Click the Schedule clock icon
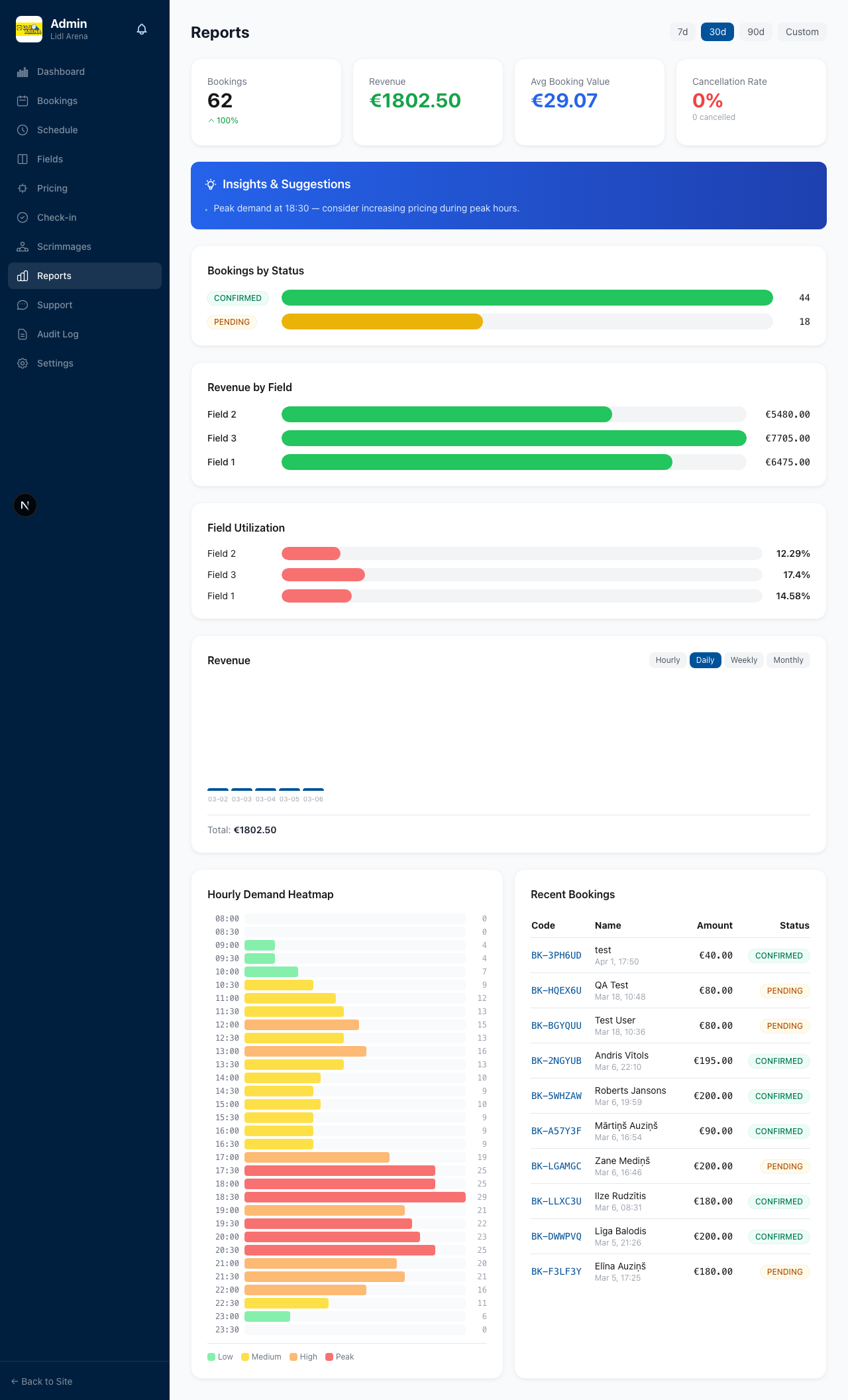This screenshot has height=1400, width=848. 23,130
